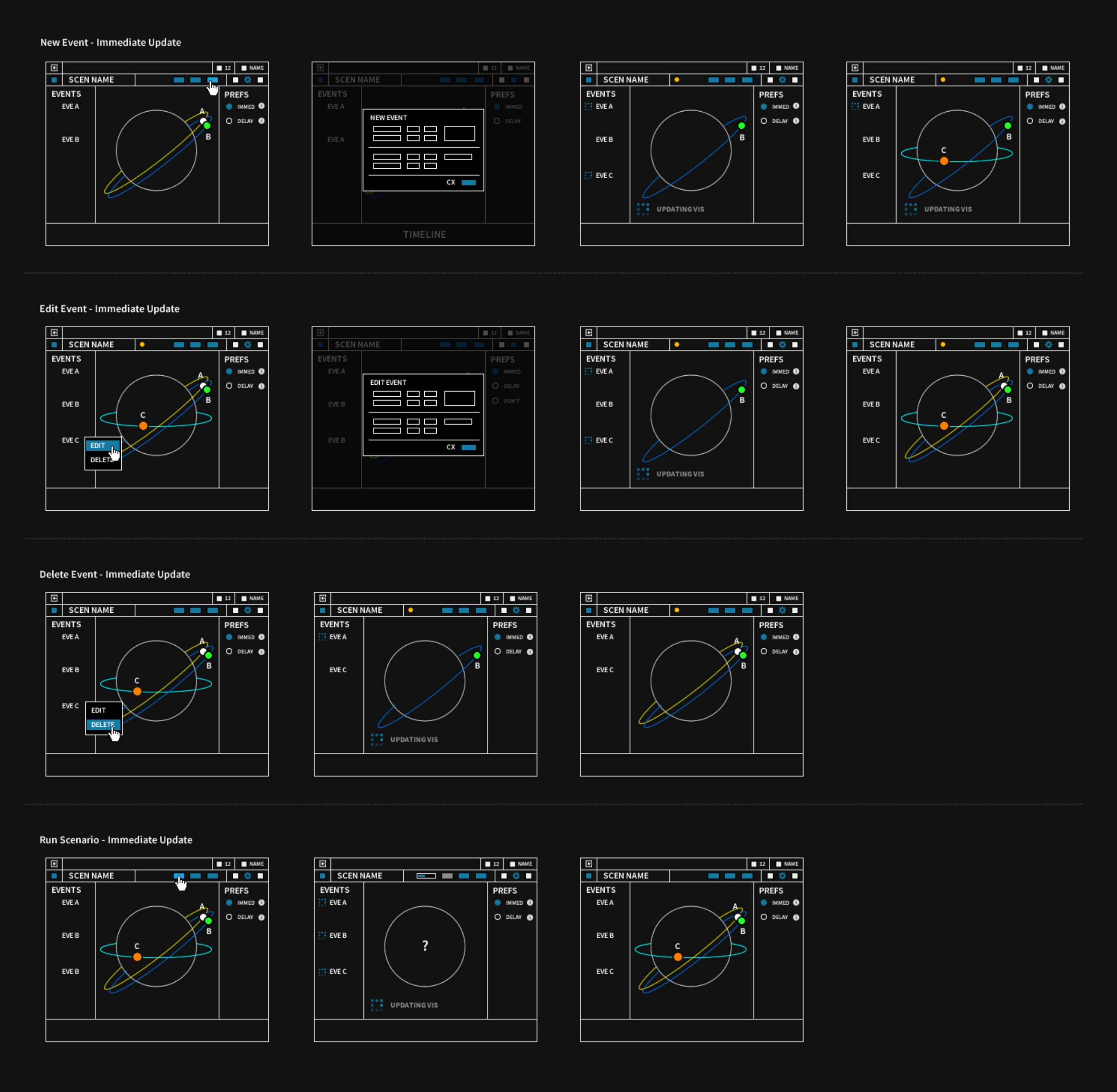1117x1092 pixels.
Task: Click the TIMELINE panel label
Action: pyautogui.click(x=424, y=235)
